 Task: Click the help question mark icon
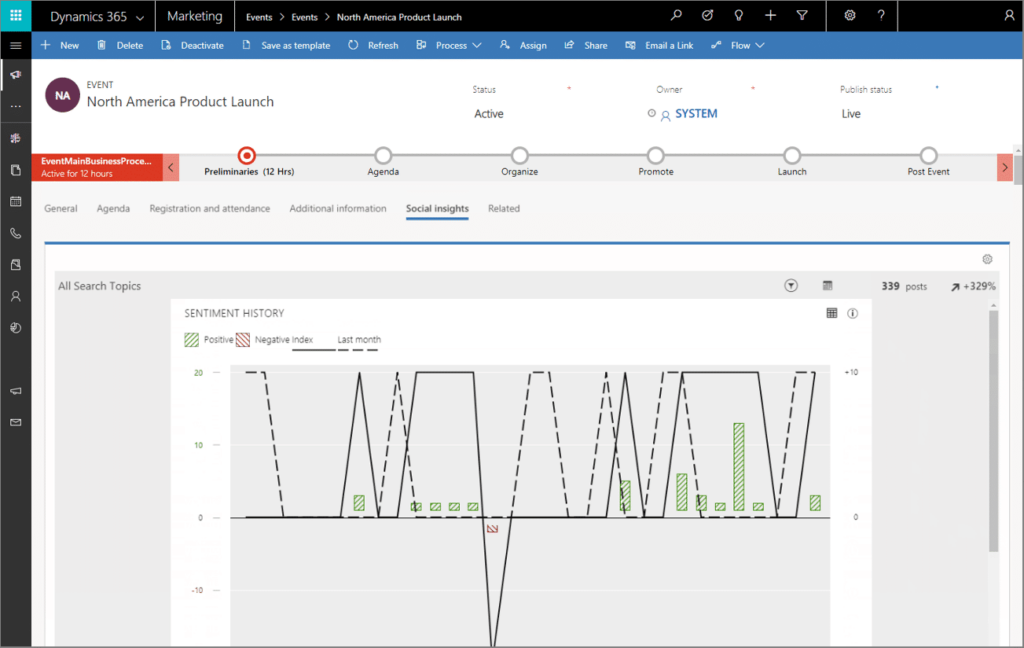click(x=881, y=16)
